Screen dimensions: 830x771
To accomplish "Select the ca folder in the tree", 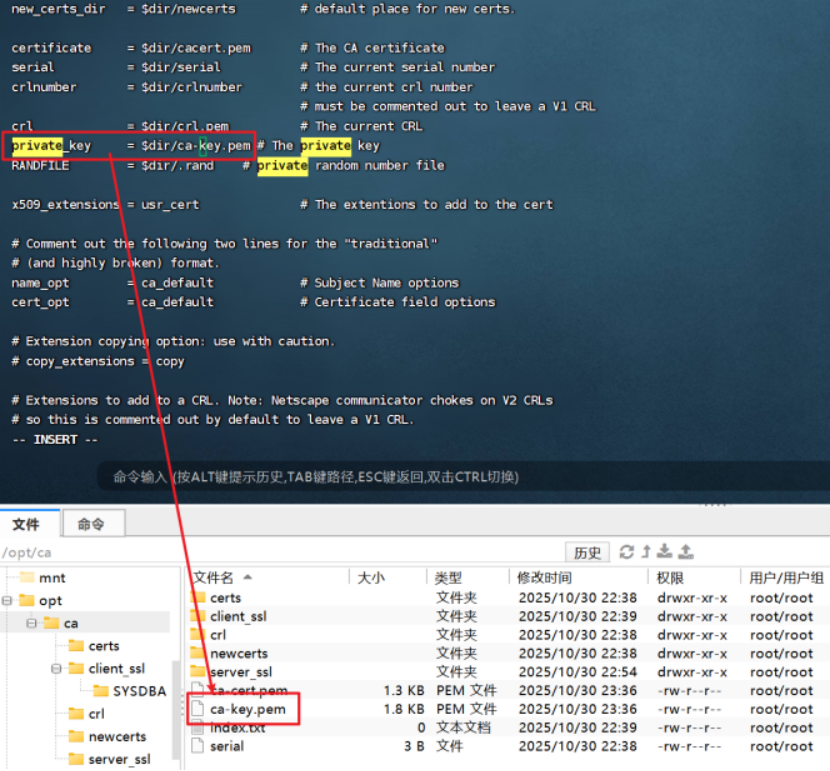I will click(x=61, y=623).
